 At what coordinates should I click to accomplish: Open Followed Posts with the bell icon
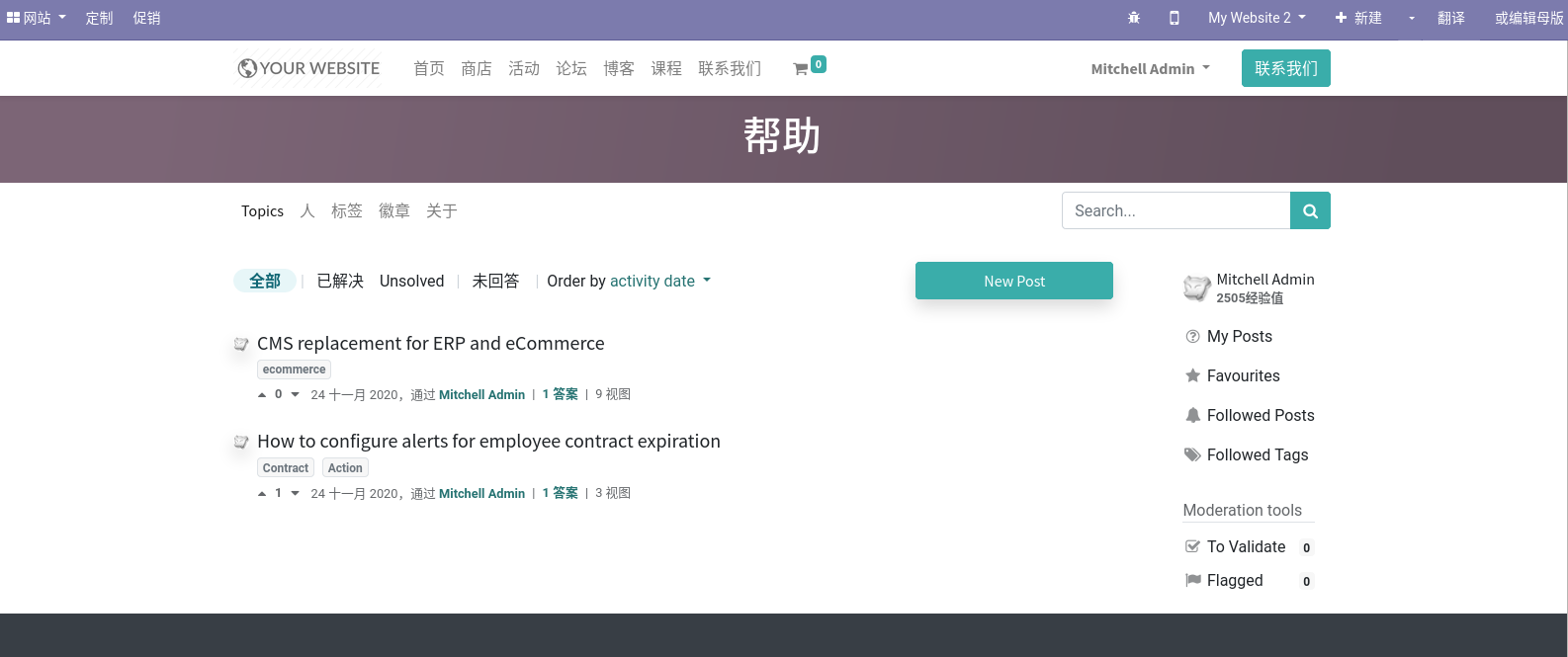point(1260,415)
